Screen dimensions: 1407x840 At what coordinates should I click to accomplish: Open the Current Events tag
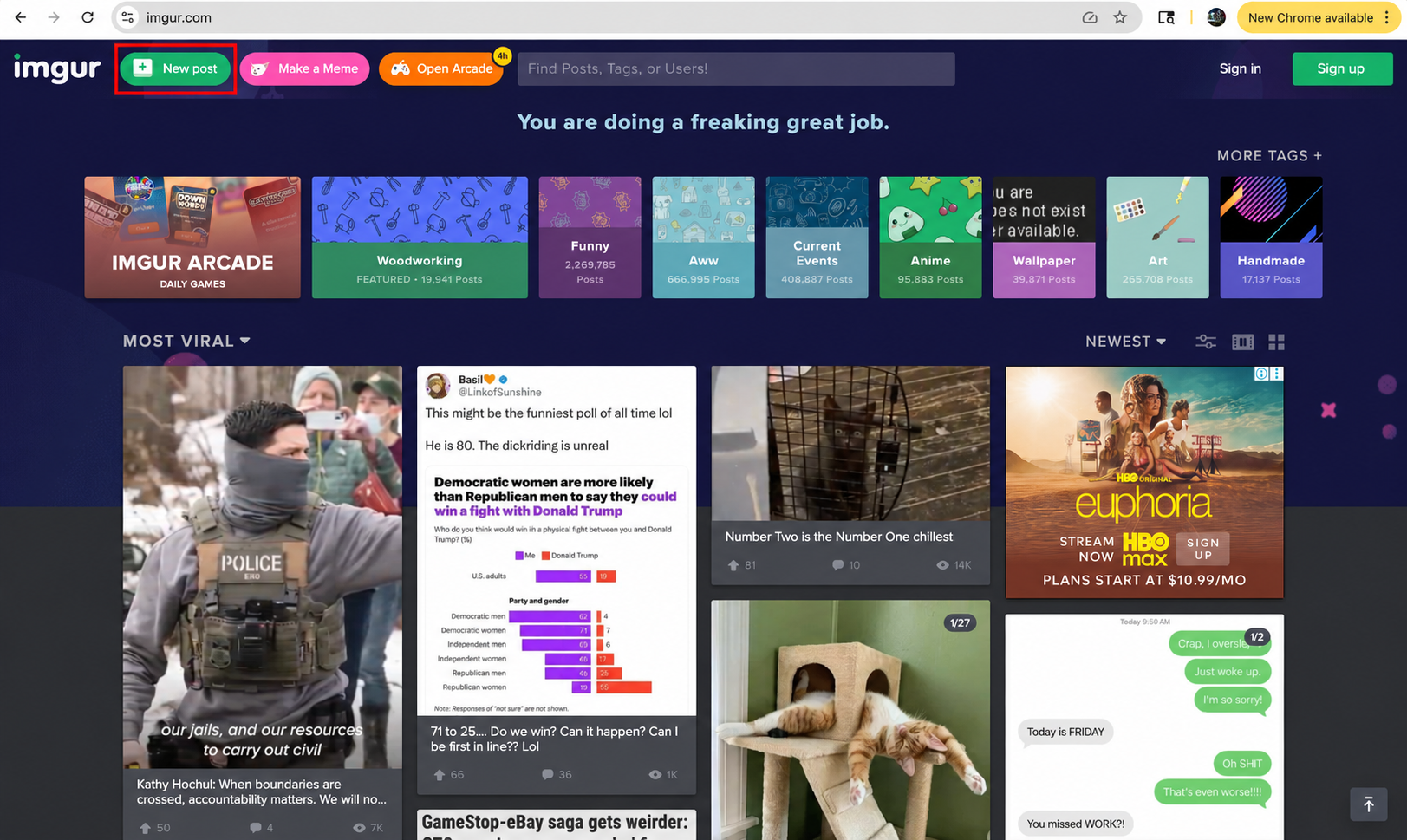click(x=817, y=238)
